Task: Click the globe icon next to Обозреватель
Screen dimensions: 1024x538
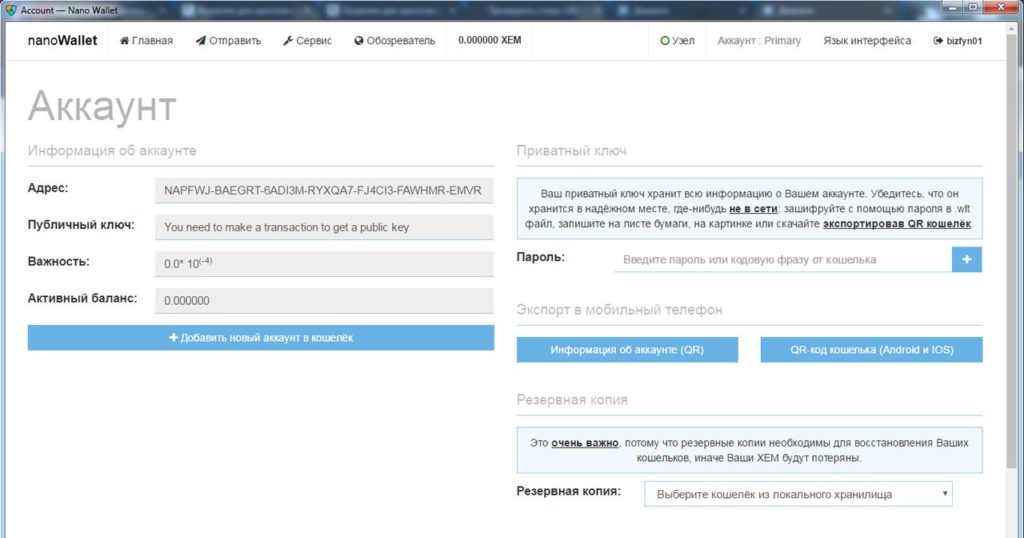Action: (x=359, y=40)
